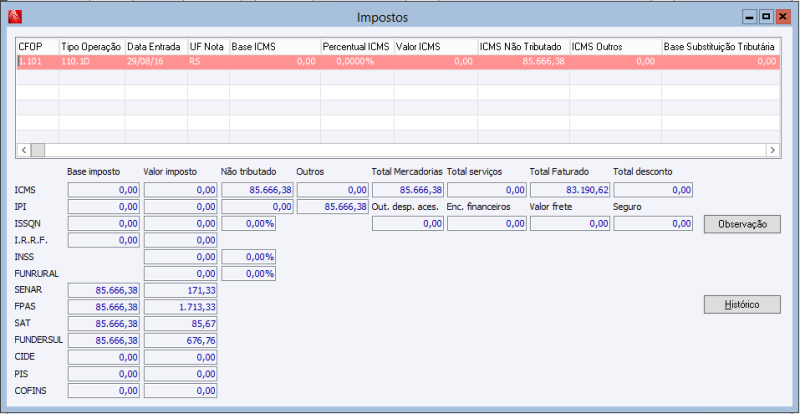Click the Total Faturado field 83.190,62

pos(570,190)
